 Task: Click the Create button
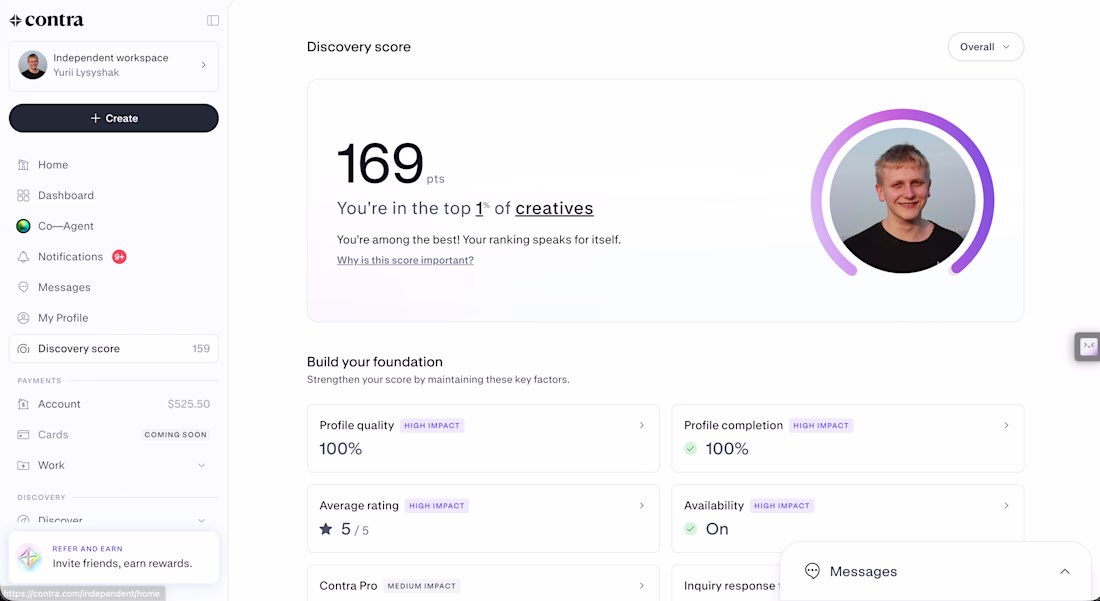coord(114,118)
